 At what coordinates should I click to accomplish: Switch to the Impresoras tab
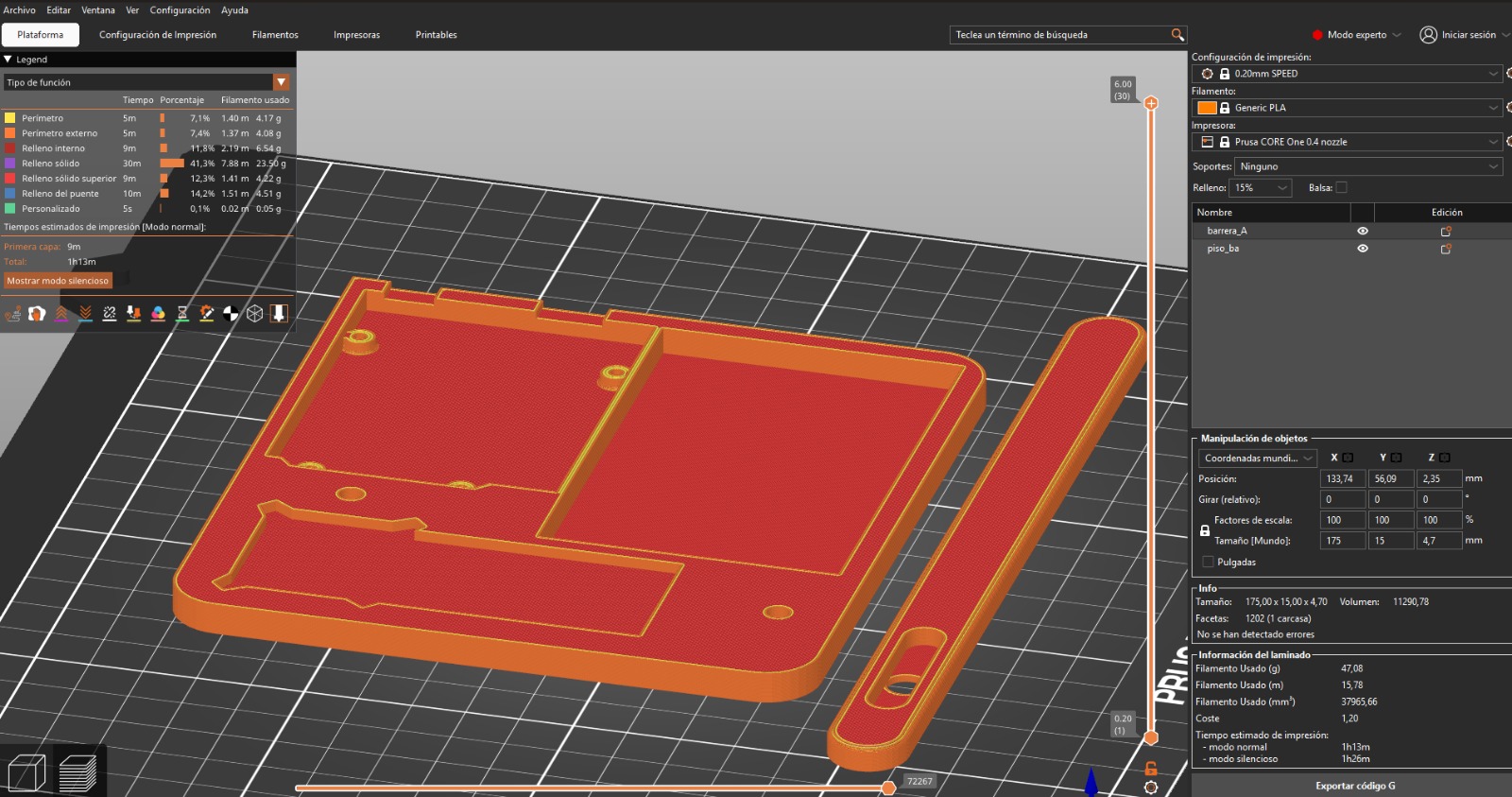coord(356,35)
